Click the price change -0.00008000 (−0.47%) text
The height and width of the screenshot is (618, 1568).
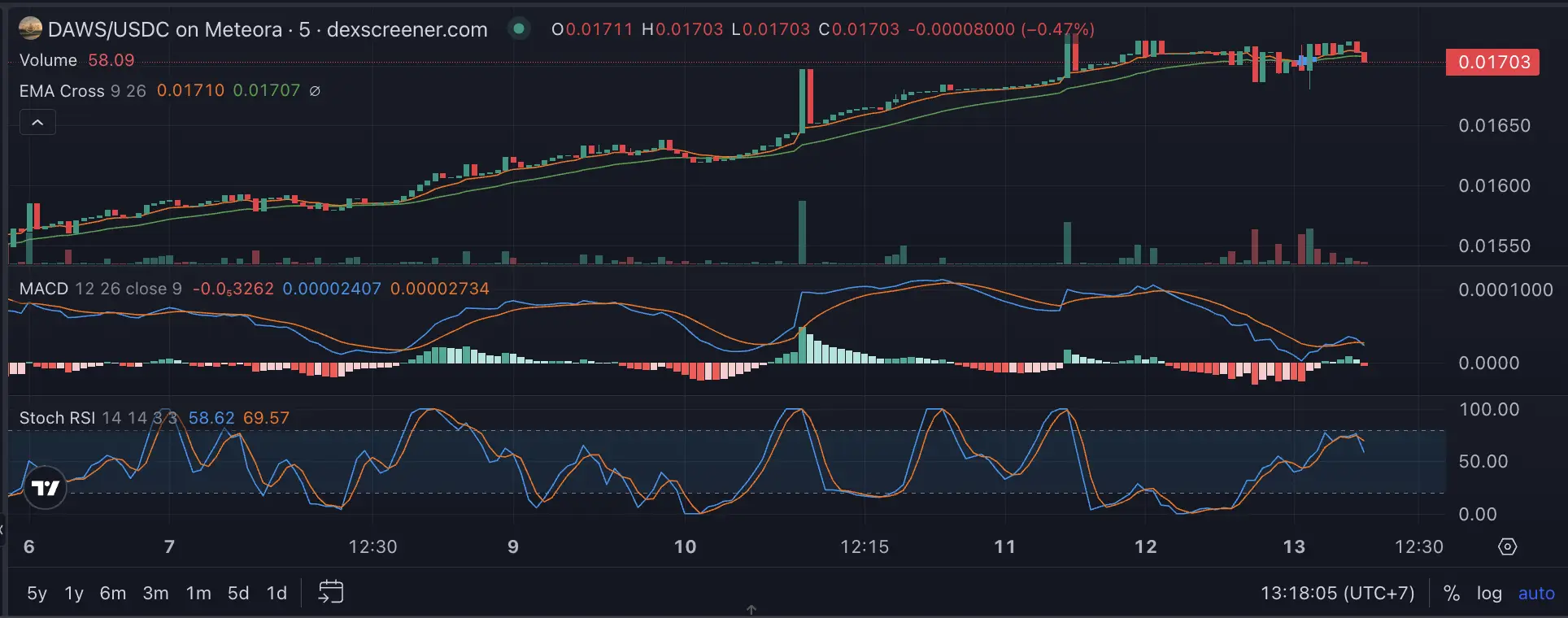(x=1001, y=29)
